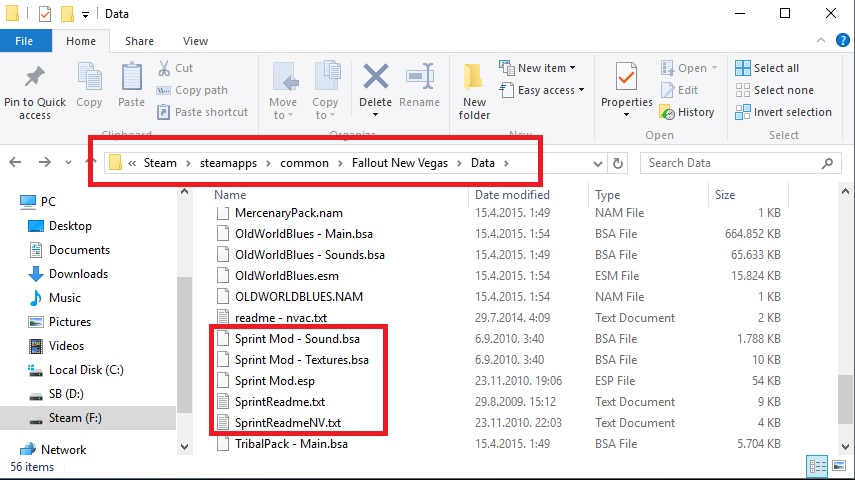Screen dimensions: 855x480
Task: Open SB (D:) drive
Action: [56, 394]
